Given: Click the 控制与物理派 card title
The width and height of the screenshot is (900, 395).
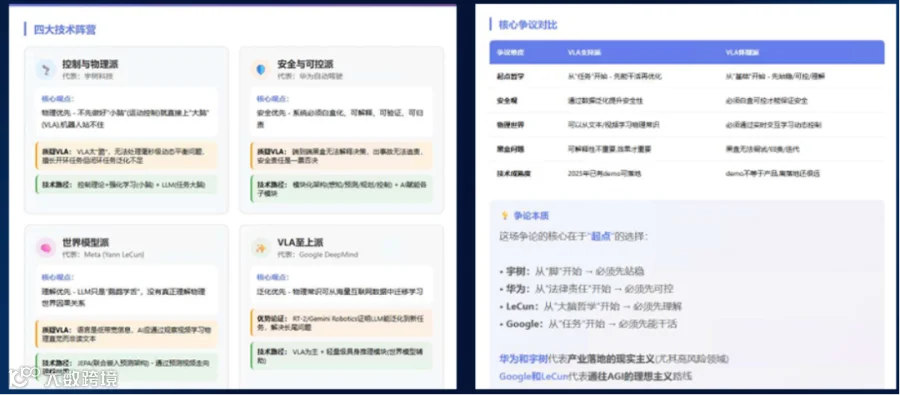Looking at the screenshot, I should click(x=90, y=64).
